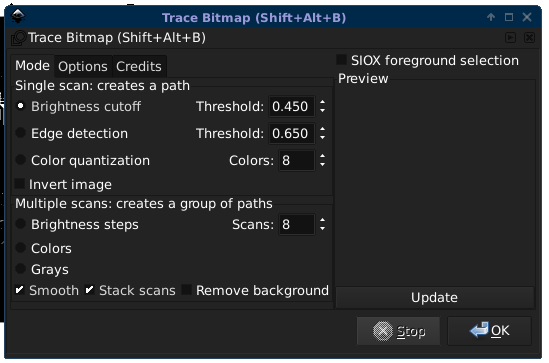549x363 pixels.
Task: Toggle SIOX foreground selection checkbox
Action: pyautogui.click(x=341, y=60)
